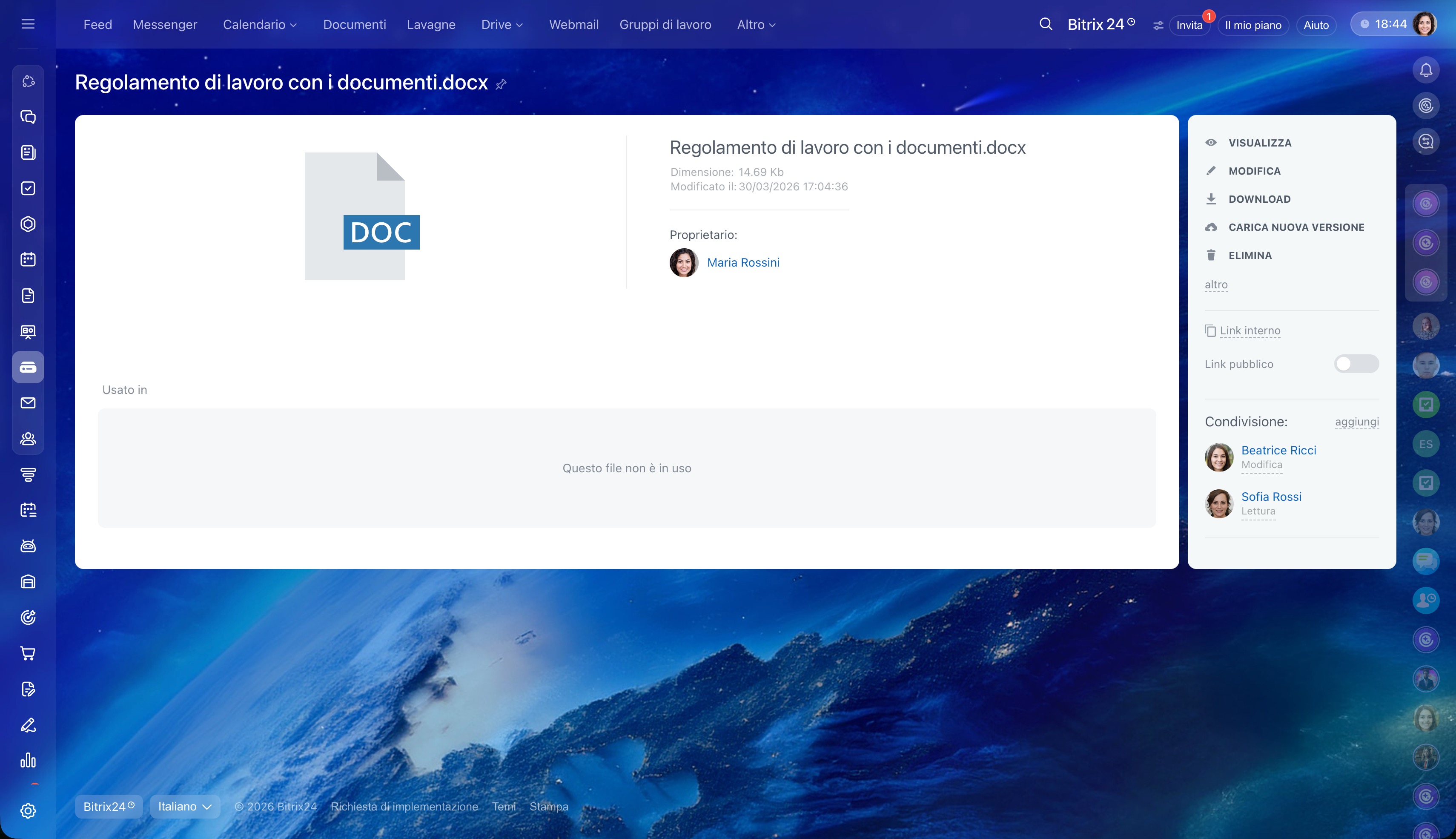
Task: Open the settings gear in sidebar
Action: (28, 811)
